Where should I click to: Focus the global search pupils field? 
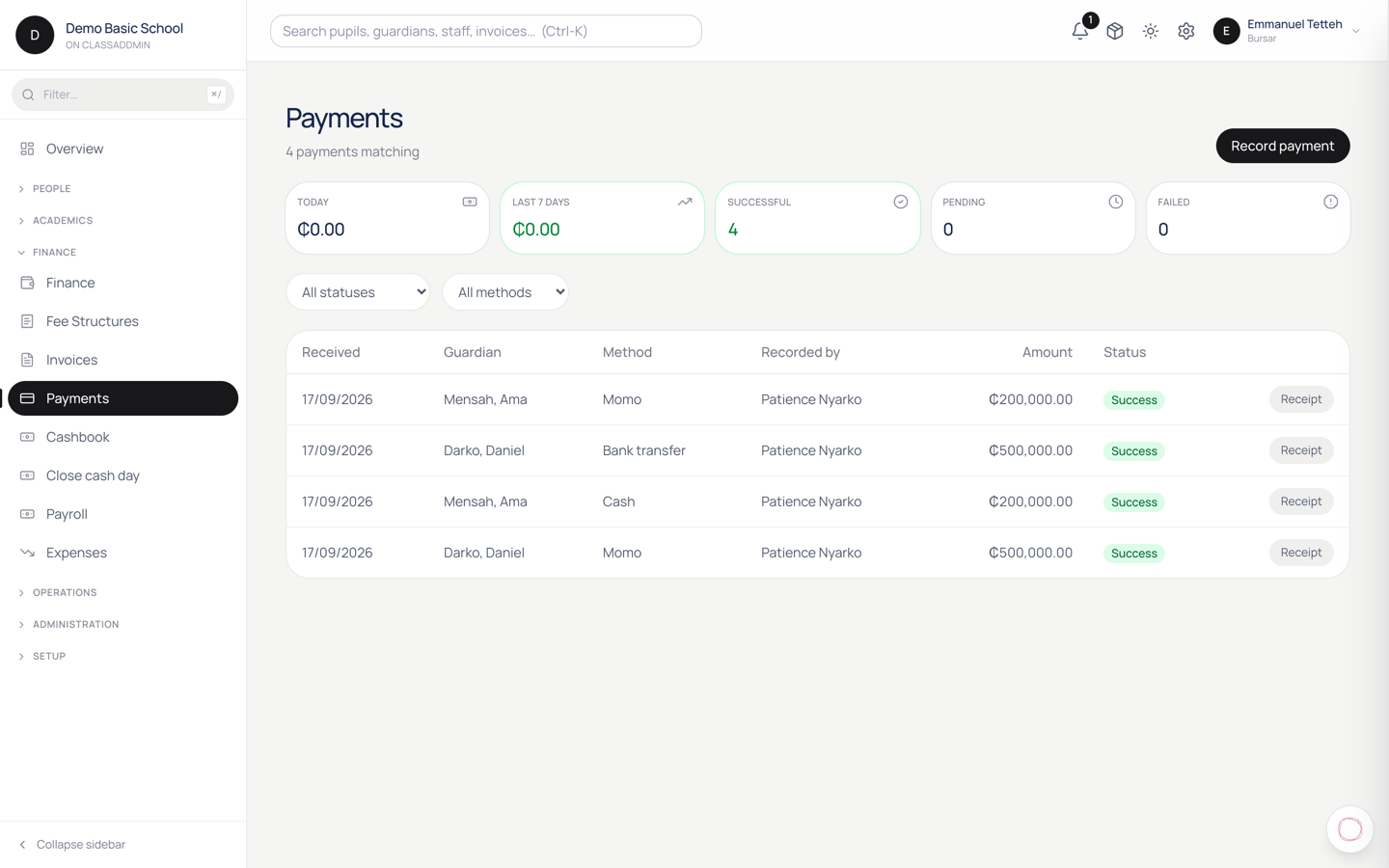point(486,31)
